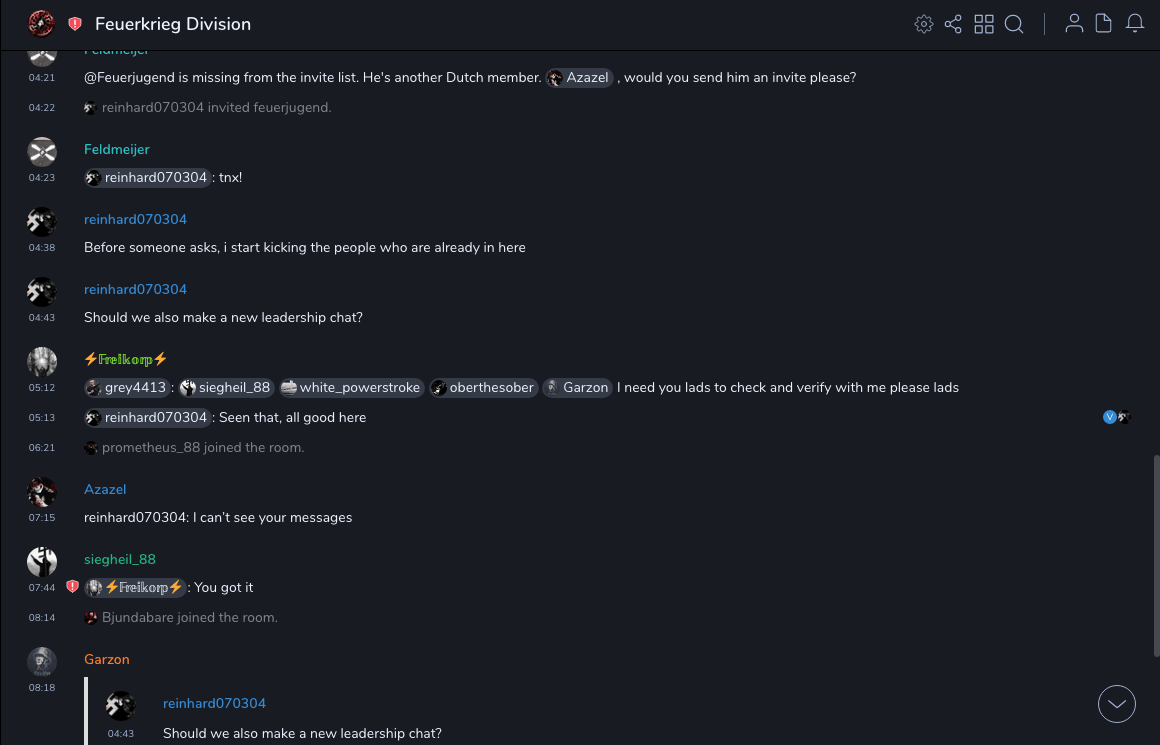Search messages with the magnifier icon
The image size is (1160, 745).
[1014, 24]
